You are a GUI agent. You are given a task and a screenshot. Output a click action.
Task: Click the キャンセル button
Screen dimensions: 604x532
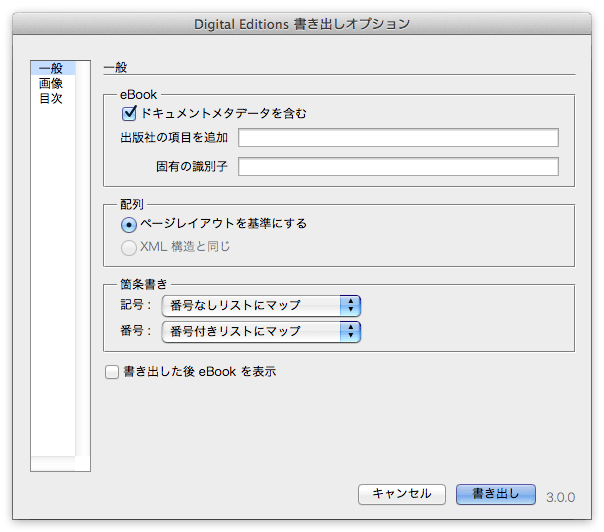click(x=402, y=494)
